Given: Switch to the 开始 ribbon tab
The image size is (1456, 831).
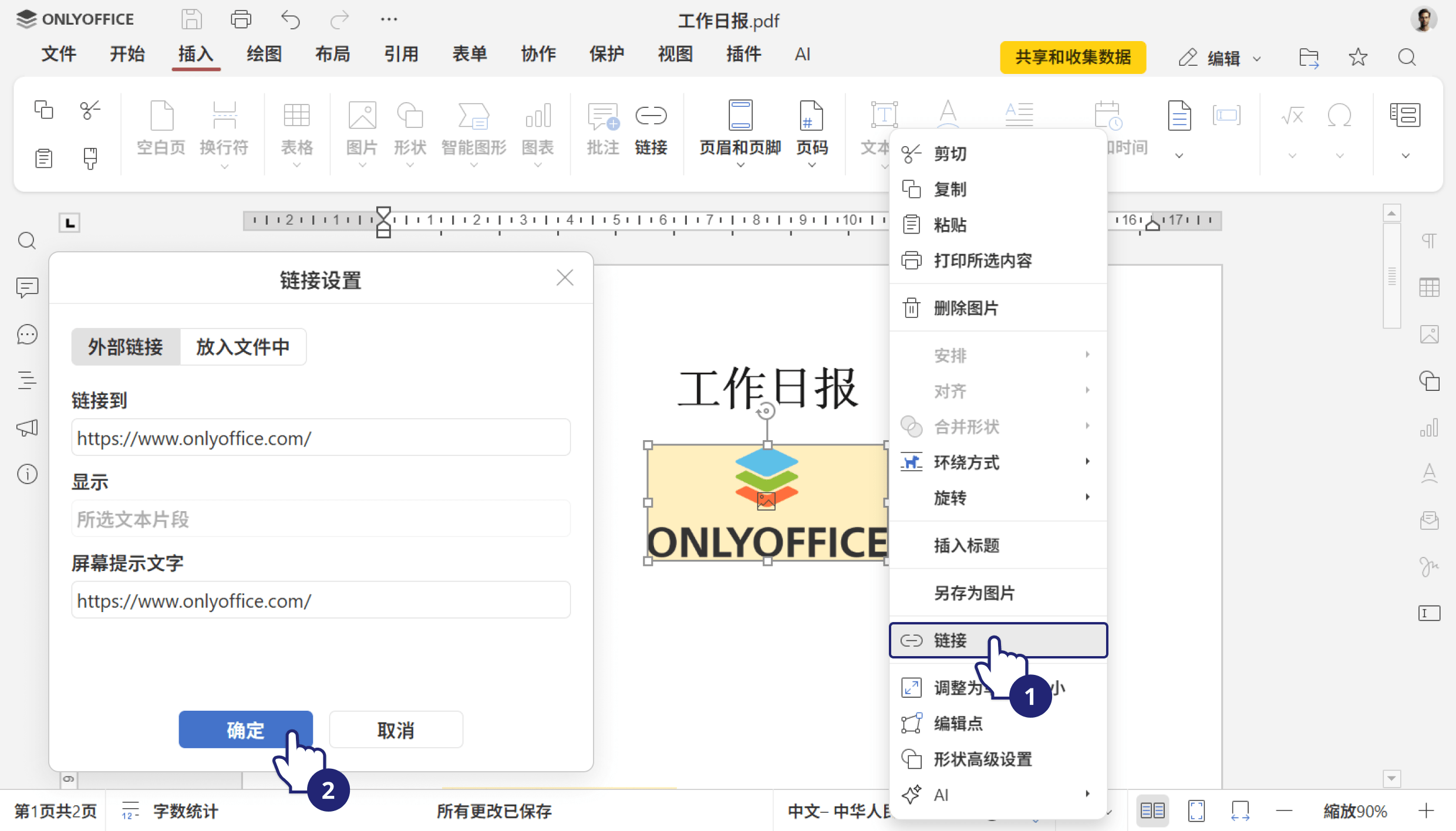Looking at the screenshot, I should click(127, 54).
